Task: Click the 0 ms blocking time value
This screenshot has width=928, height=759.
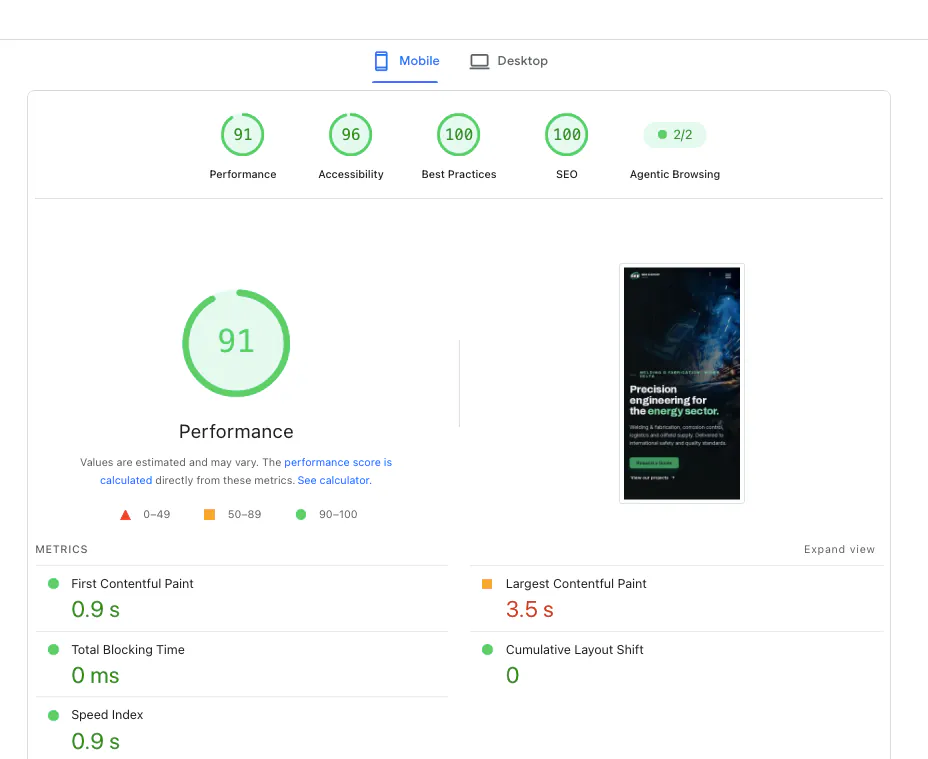Action: [x=95, y=676]
